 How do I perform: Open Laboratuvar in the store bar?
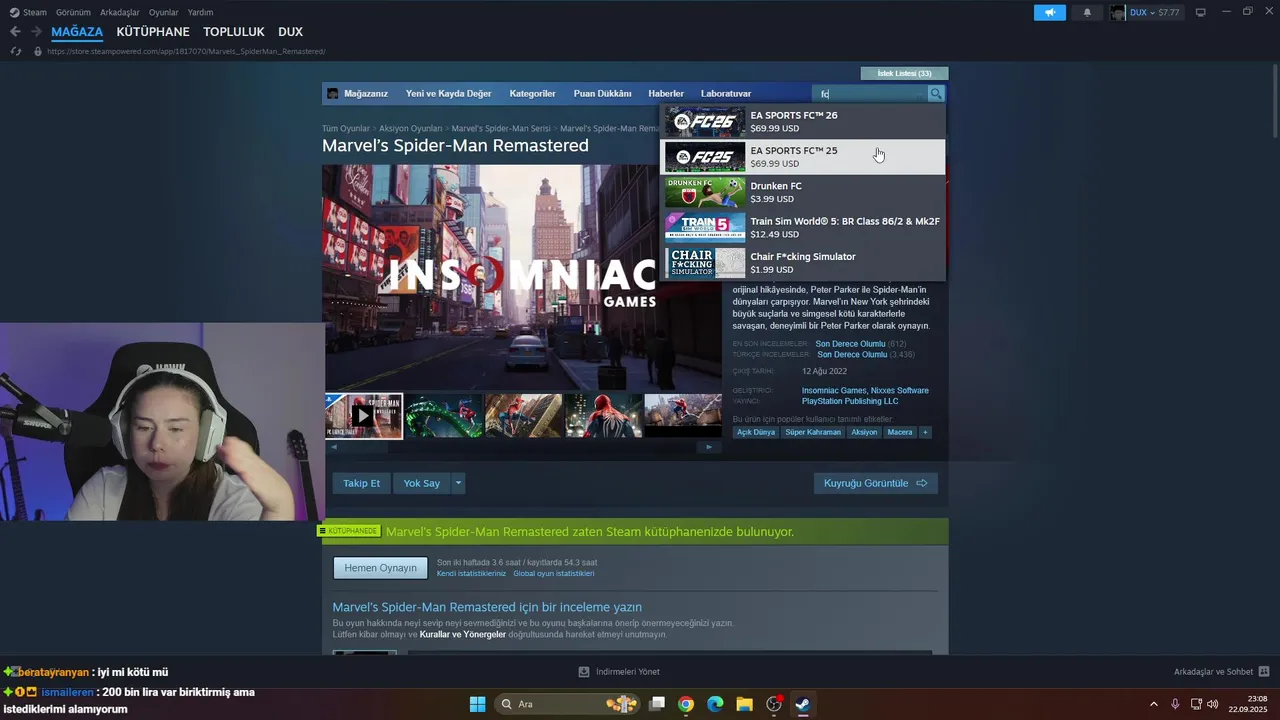pos(726,93)
